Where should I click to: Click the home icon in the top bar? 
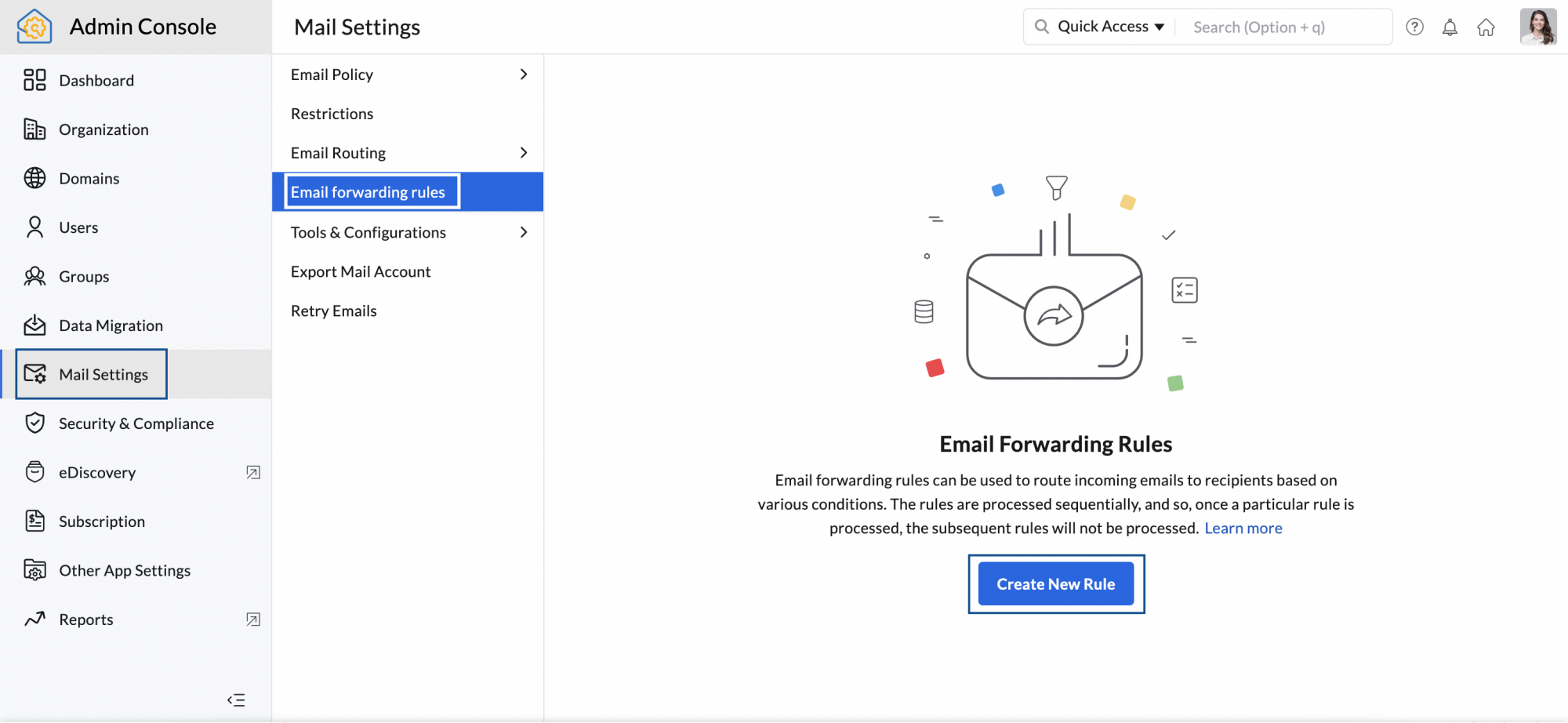click(x=1486, y=27)
